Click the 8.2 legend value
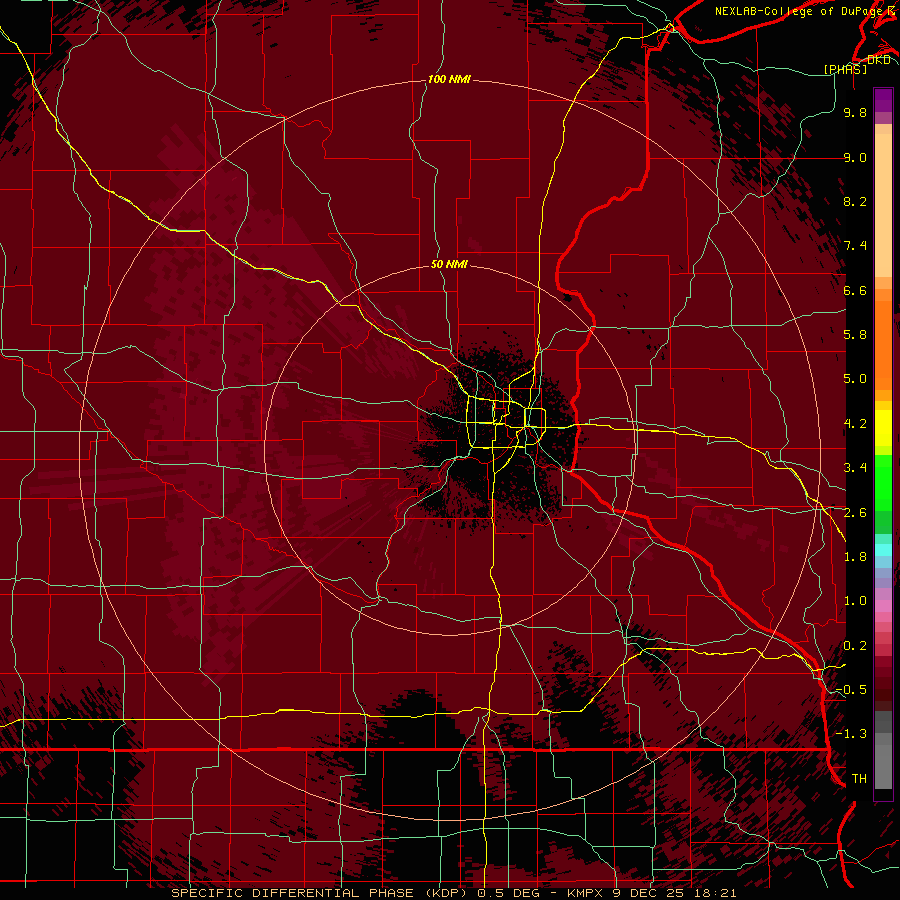Image resolution: width=900 pixels, height=900 pixels. point(855,201)
